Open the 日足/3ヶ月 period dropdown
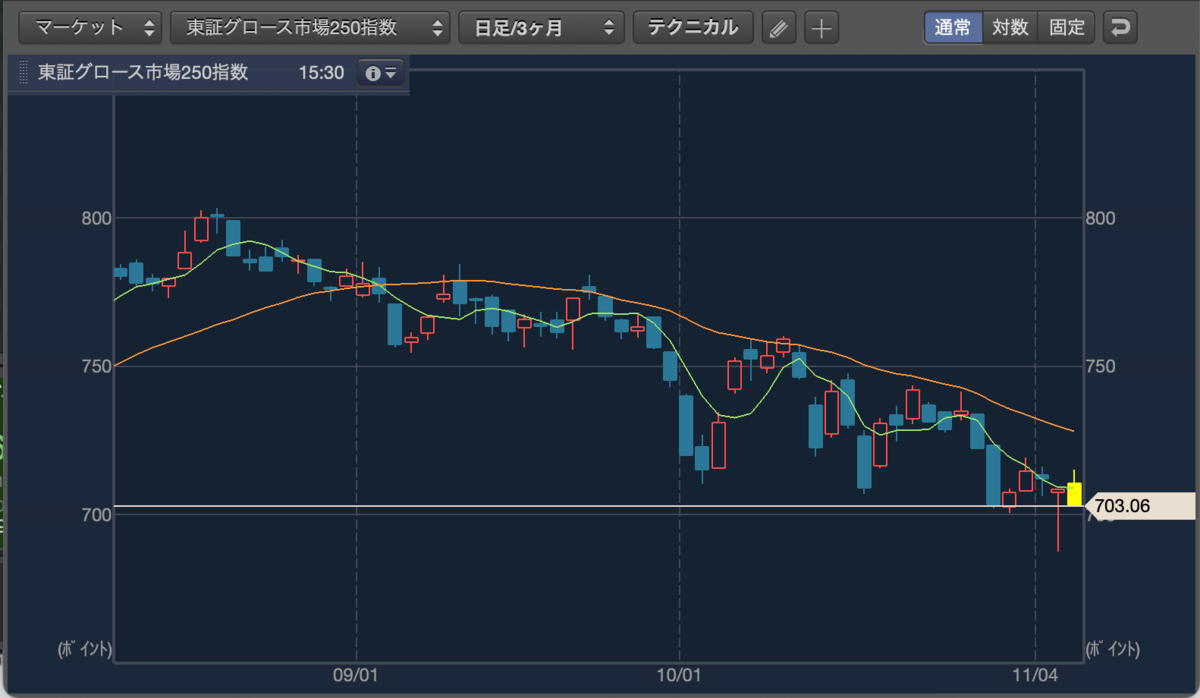This screenshot has height=698, width=1200. pos(541,27)
